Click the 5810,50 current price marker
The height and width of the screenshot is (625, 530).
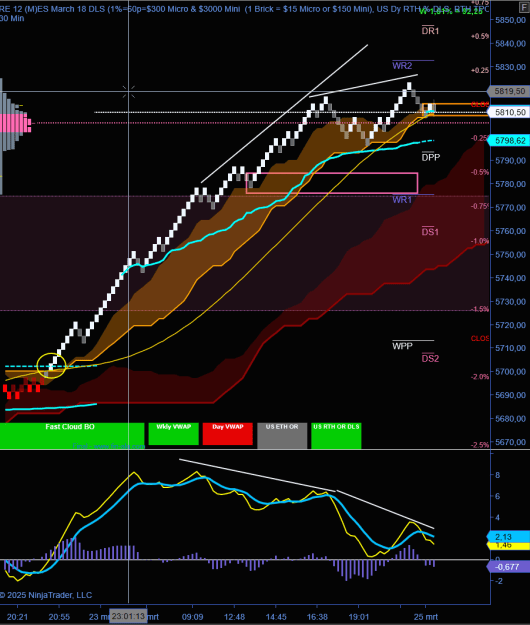(509, 112)
